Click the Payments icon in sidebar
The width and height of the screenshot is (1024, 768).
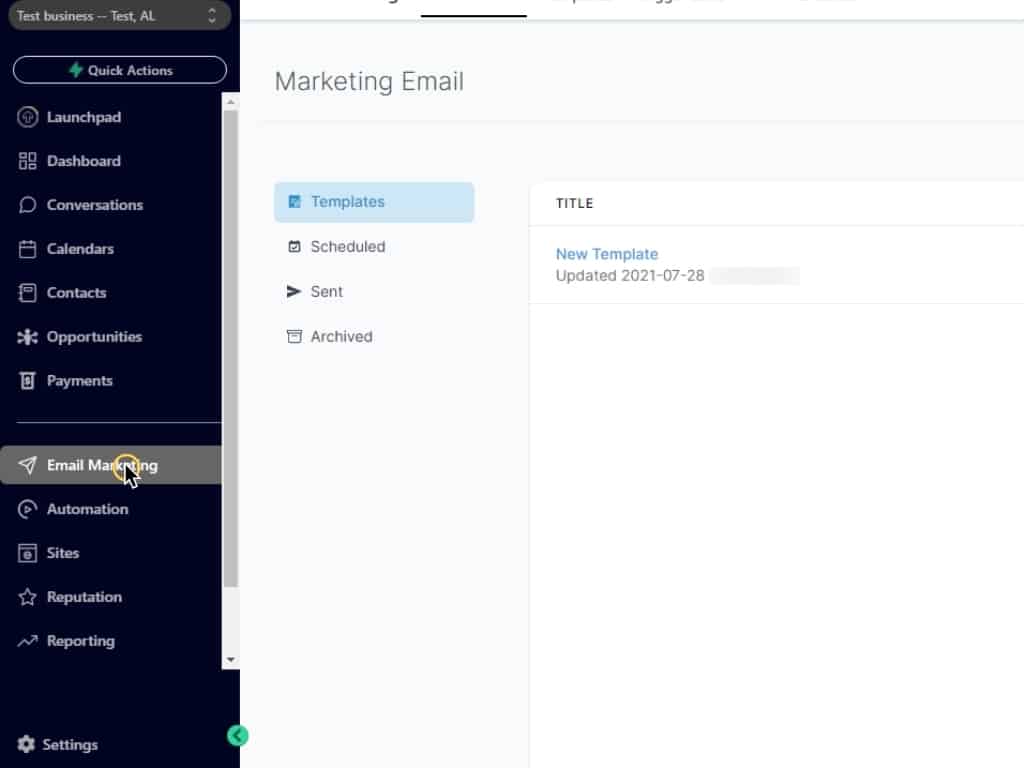point(28,381)
